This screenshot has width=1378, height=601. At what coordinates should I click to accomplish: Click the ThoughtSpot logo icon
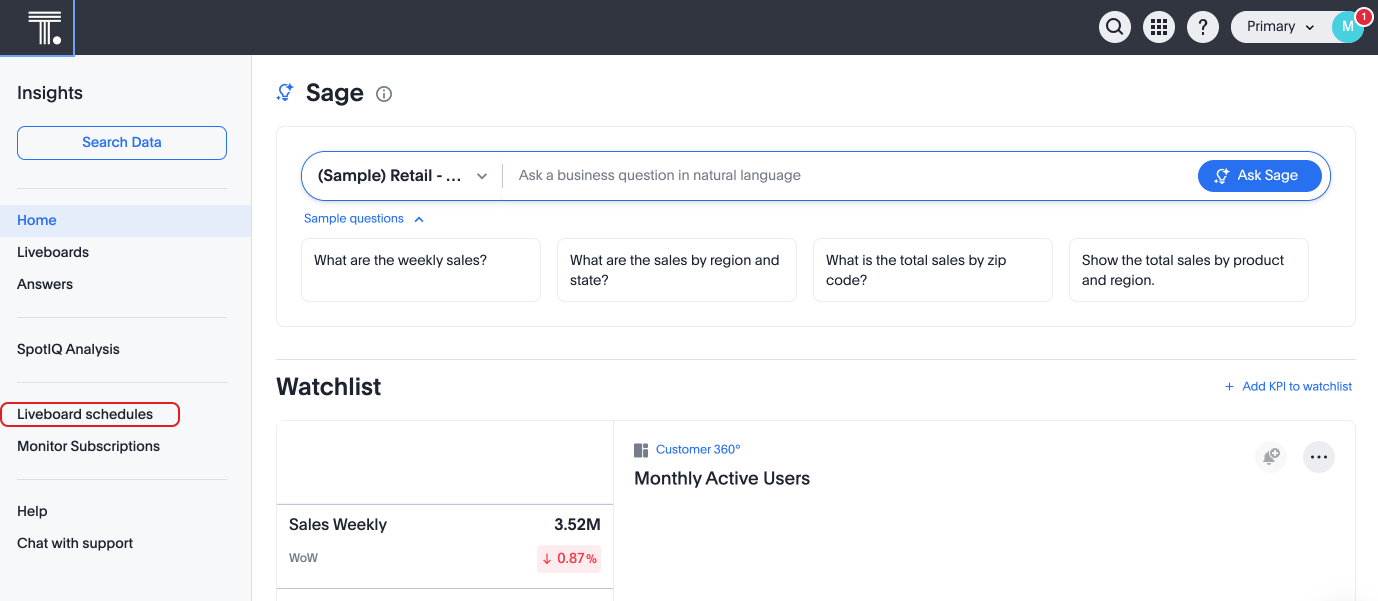click(44, 27)
